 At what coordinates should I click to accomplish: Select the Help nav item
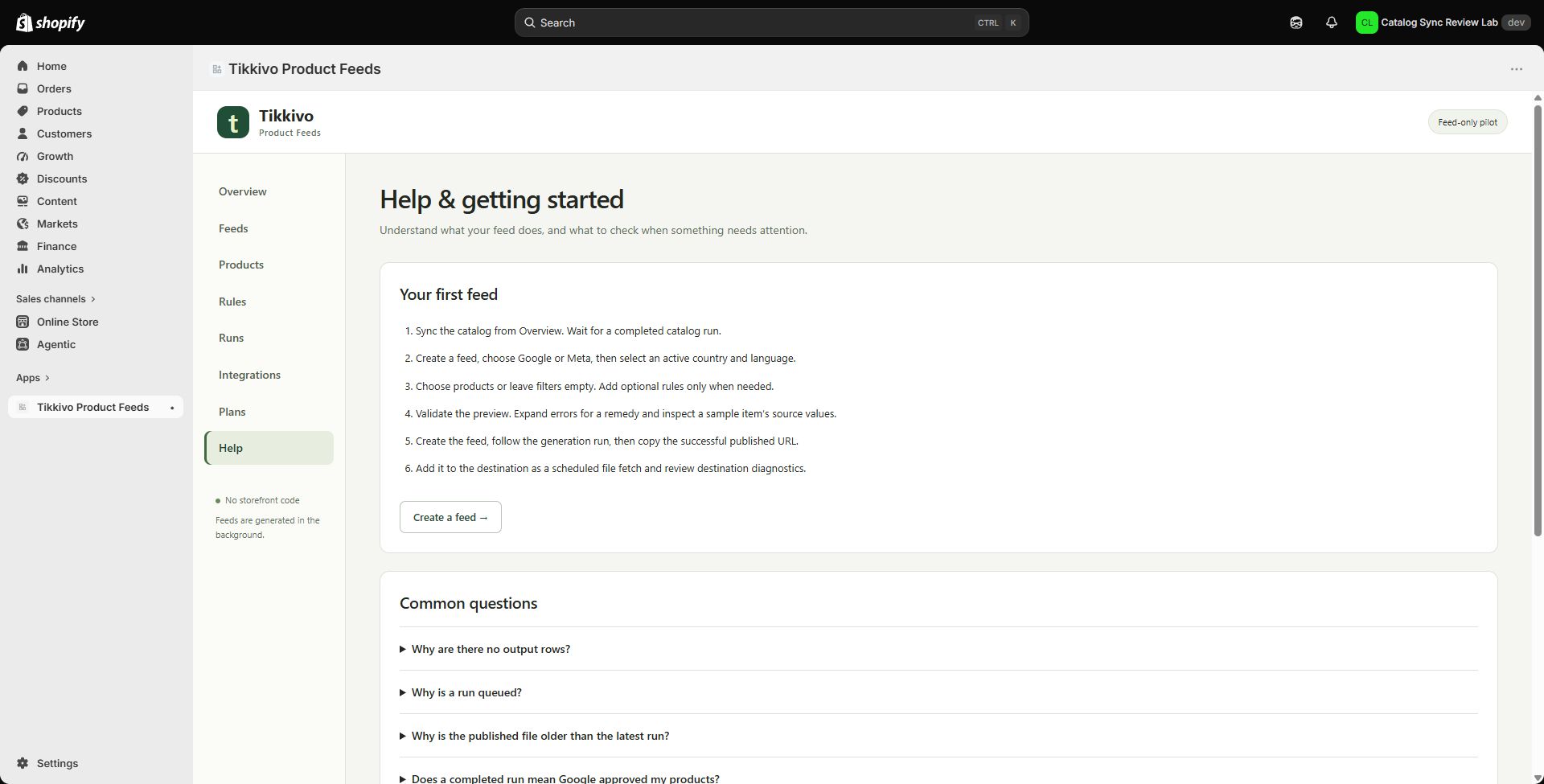coord(269,448)
